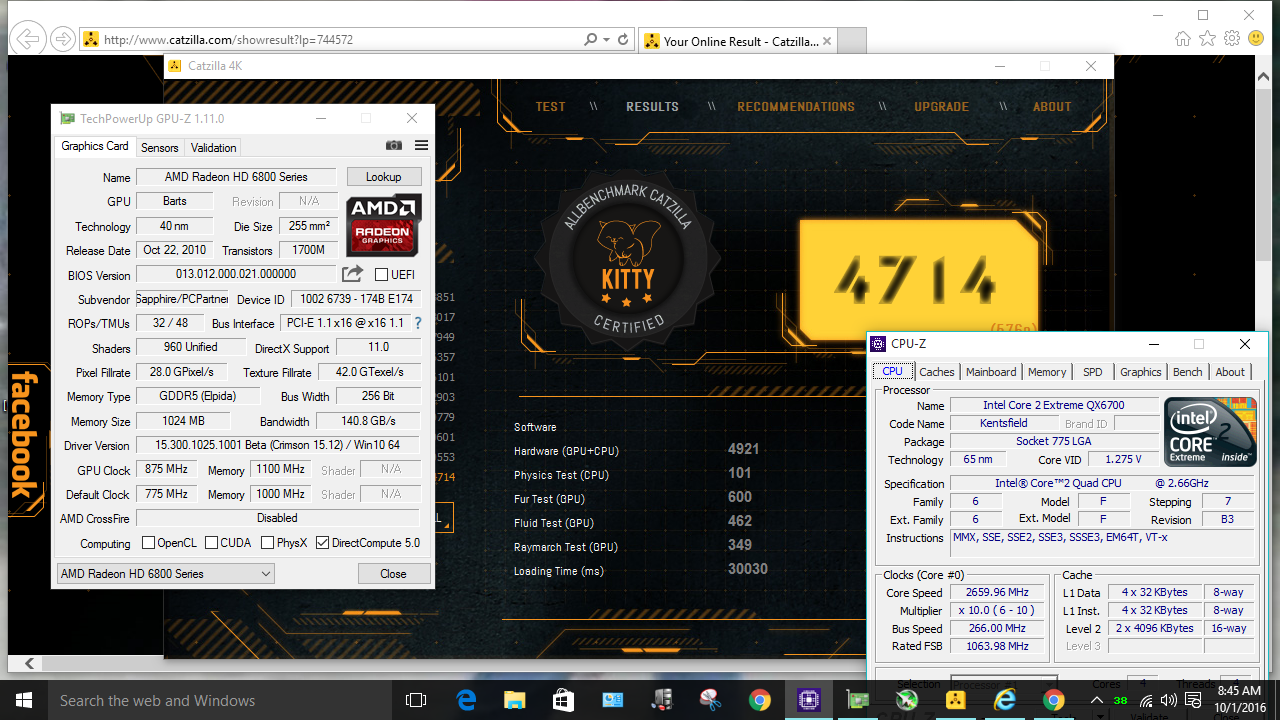Open Catzilla TEST menu item

(x=550, y=107)
